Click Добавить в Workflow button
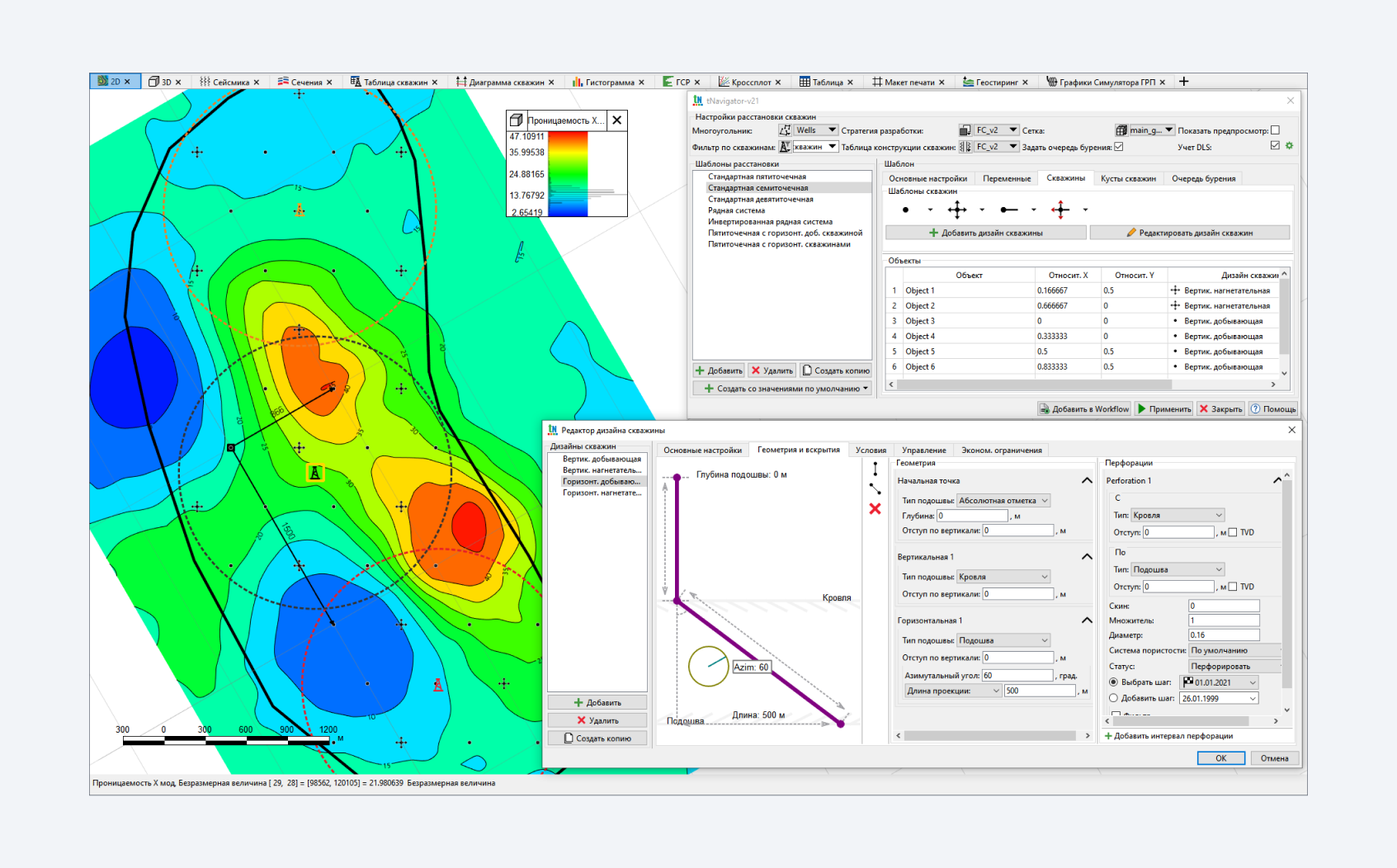 click(x=1083, y=408)
